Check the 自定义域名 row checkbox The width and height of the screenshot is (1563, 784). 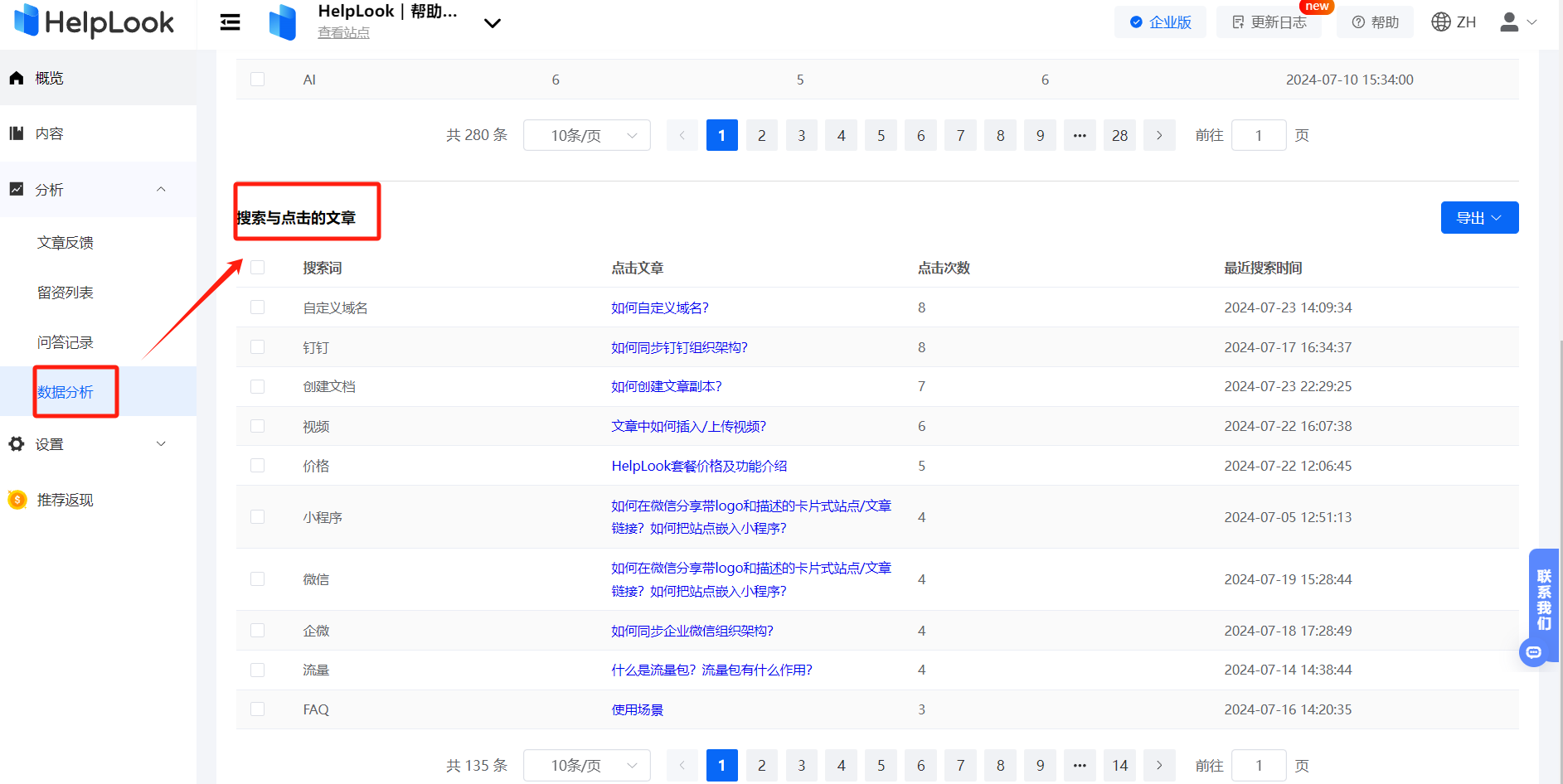click(258, 307)
